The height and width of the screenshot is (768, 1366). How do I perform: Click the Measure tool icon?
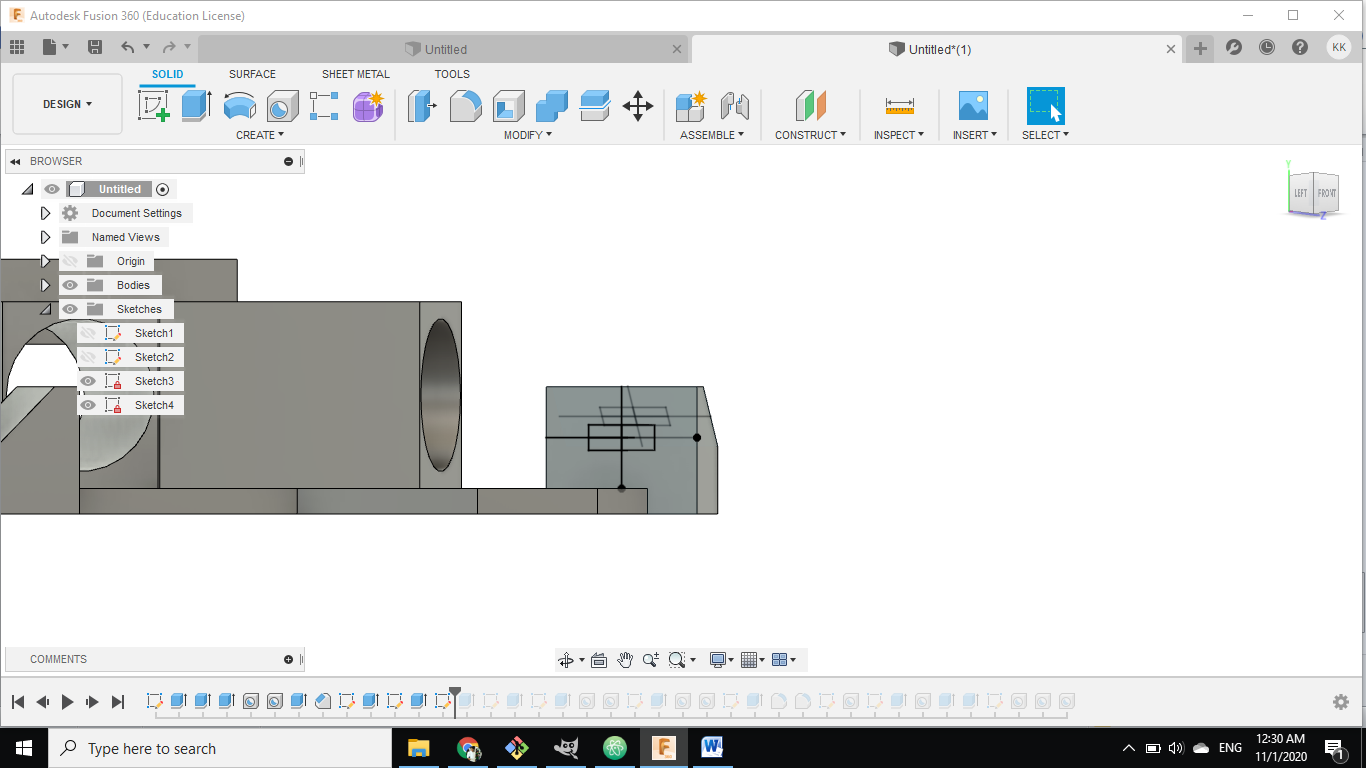[x=899, y=105]
